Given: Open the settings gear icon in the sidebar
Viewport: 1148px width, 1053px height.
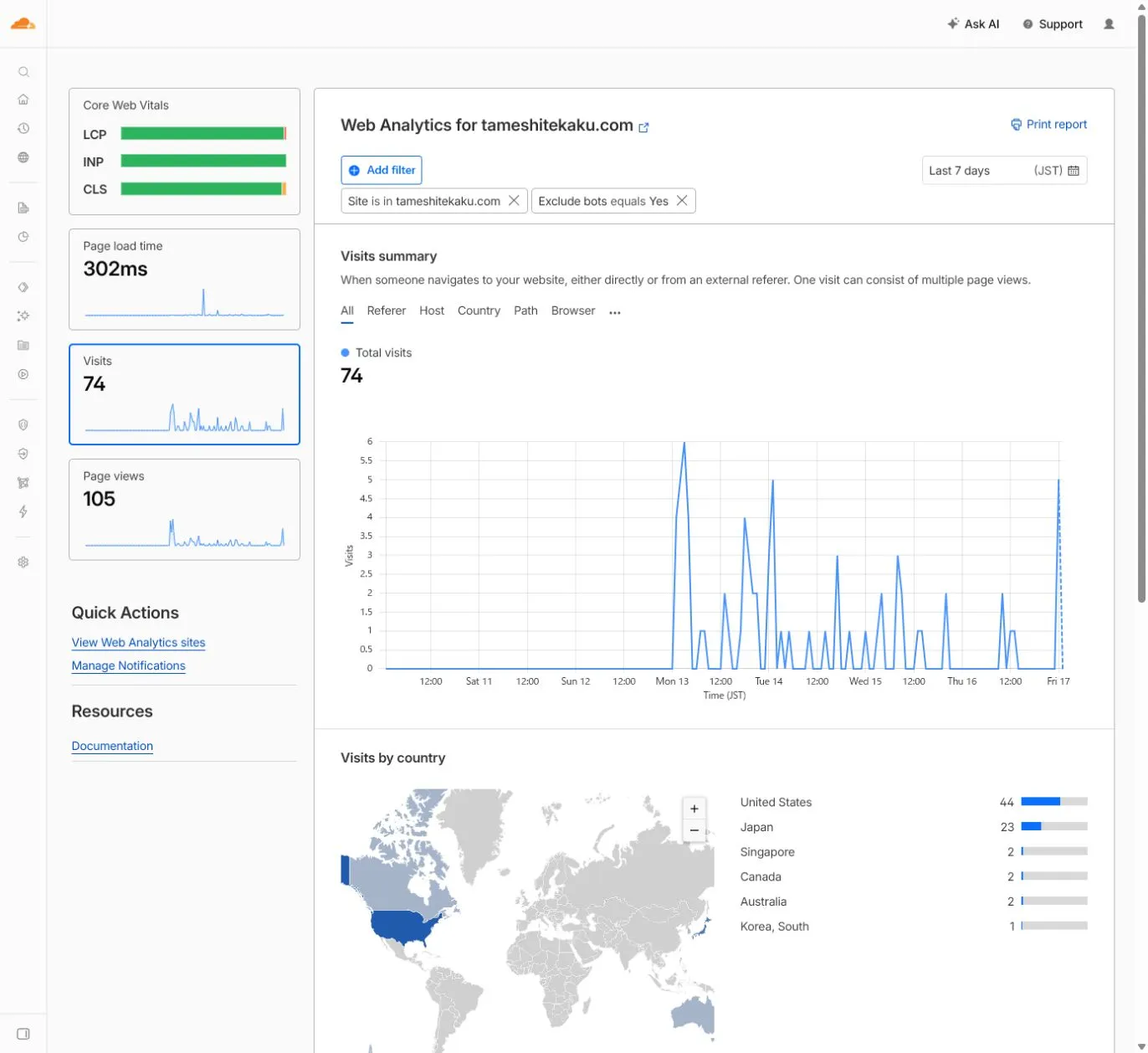Looking at the screenshot, I should click(x=23, y=562).
